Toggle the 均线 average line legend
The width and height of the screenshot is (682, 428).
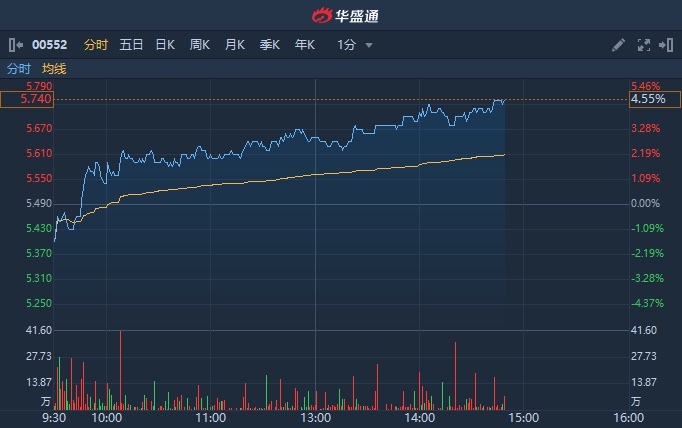(54, 69)
